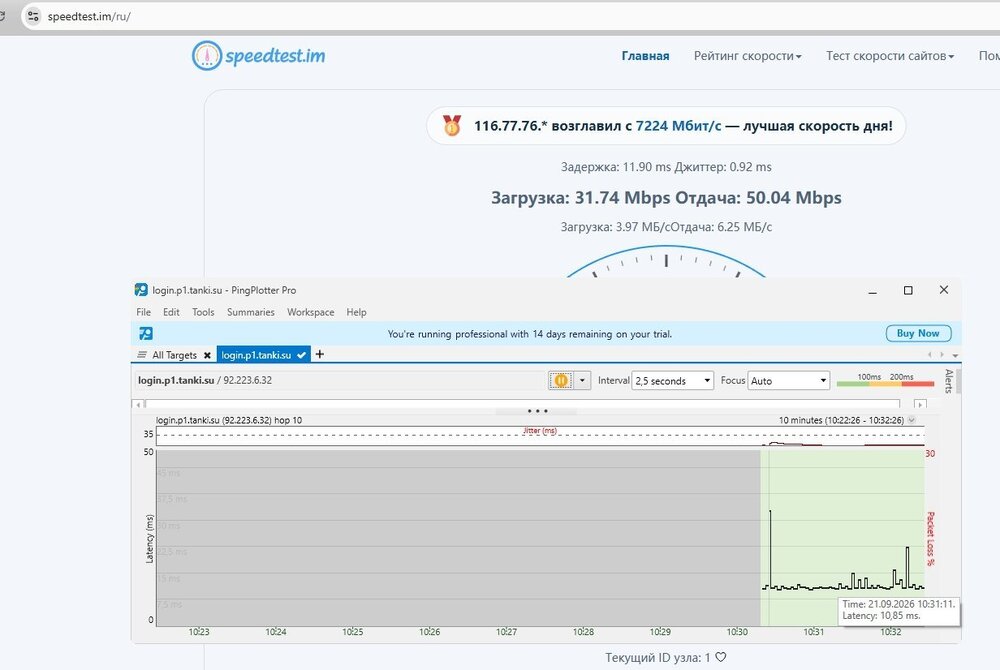Click the latency color scale 100ms 200ms
The image size is (1000, 670).
tap(885, 380)
